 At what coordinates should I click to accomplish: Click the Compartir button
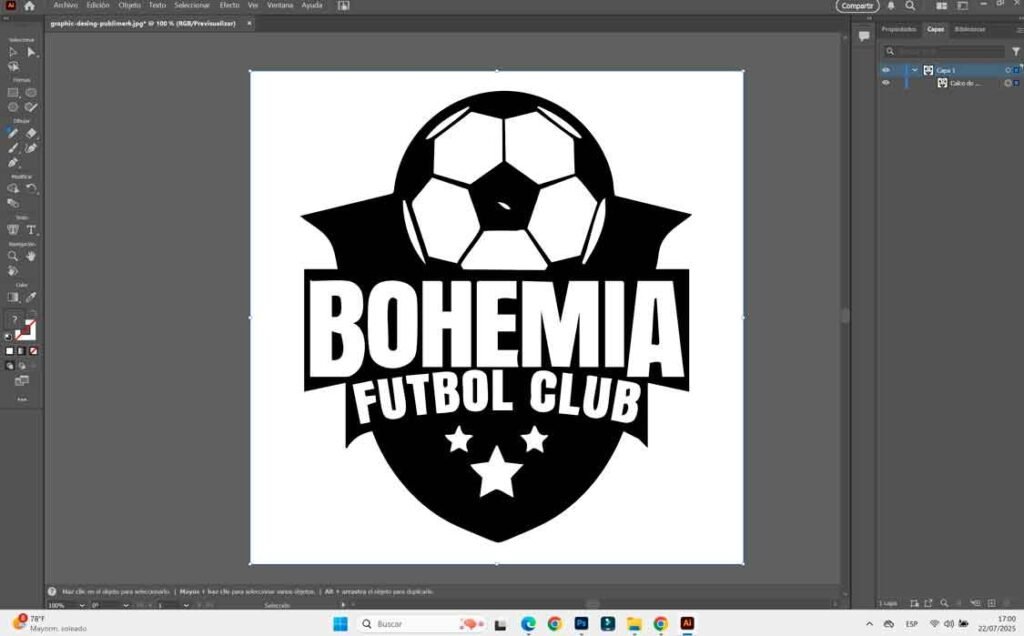[x=857, y=6]
